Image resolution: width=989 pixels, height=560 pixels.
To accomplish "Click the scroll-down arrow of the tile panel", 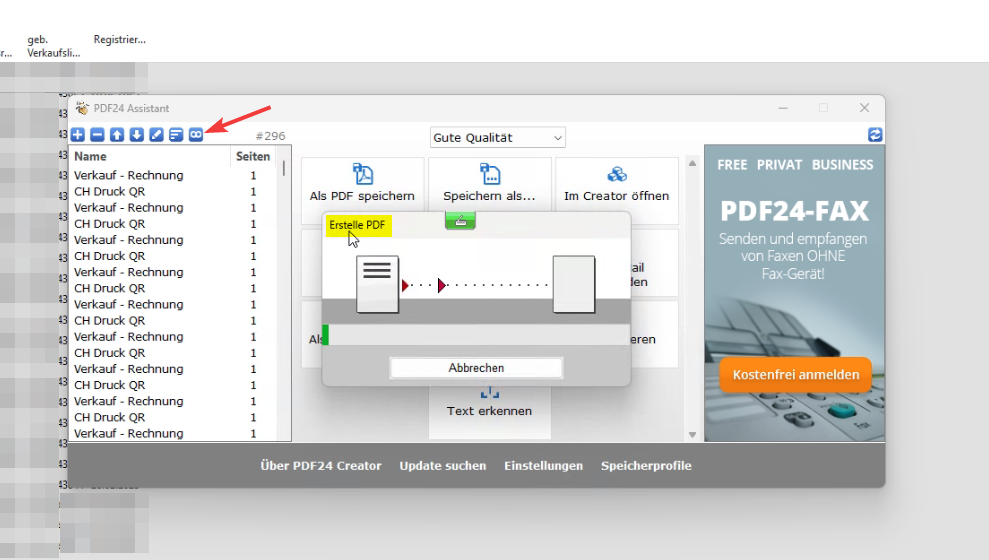I will pyautogui.click(x=691, y=434).
